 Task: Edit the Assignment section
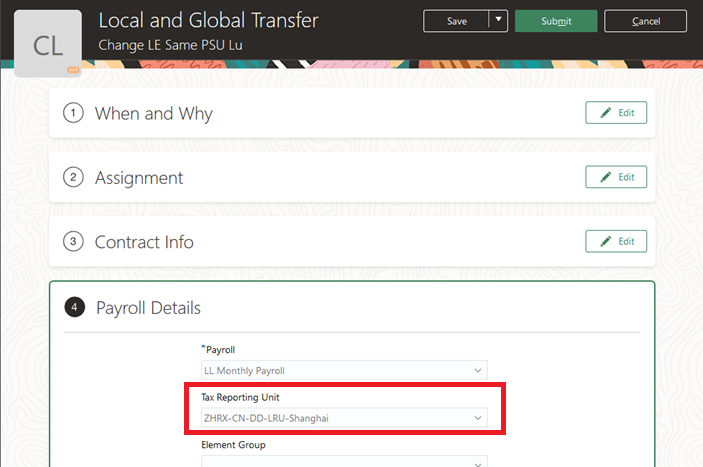coord(616,177)
